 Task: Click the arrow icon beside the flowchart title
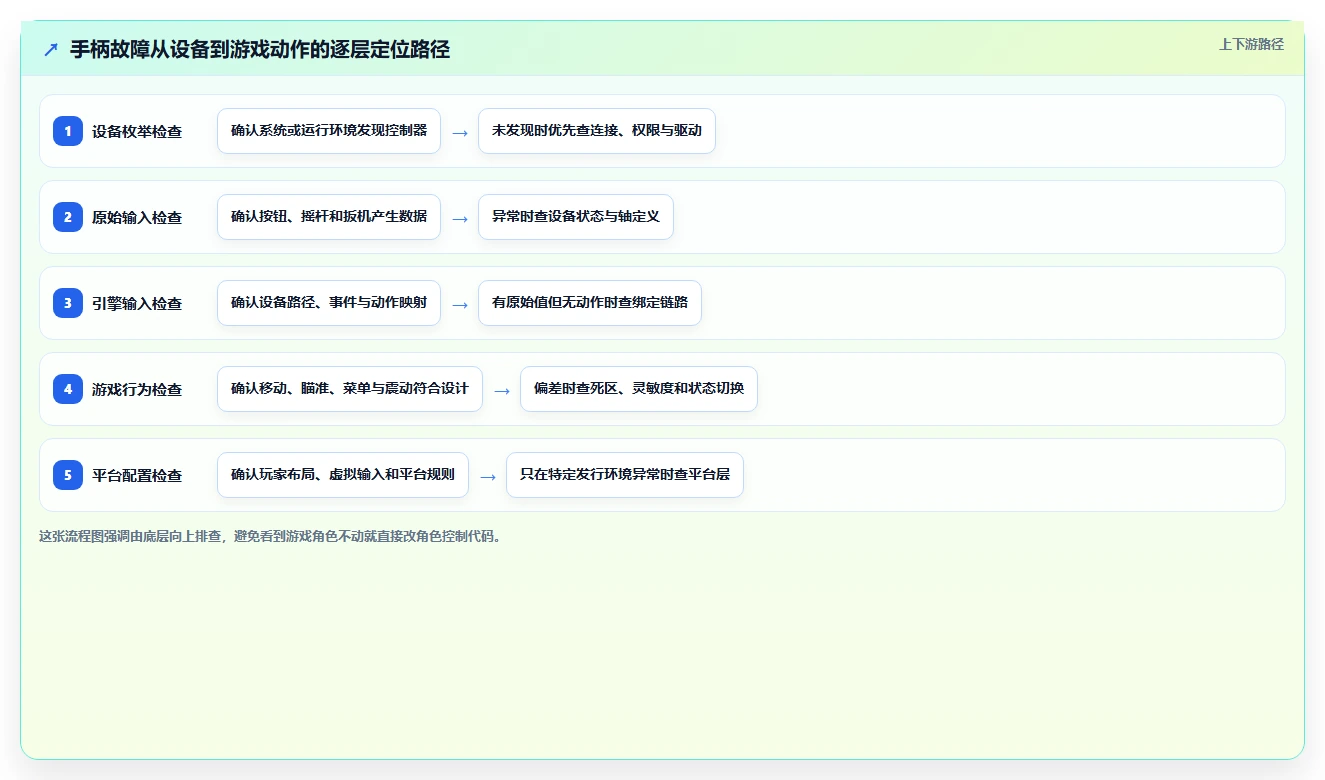coord(50,49)
